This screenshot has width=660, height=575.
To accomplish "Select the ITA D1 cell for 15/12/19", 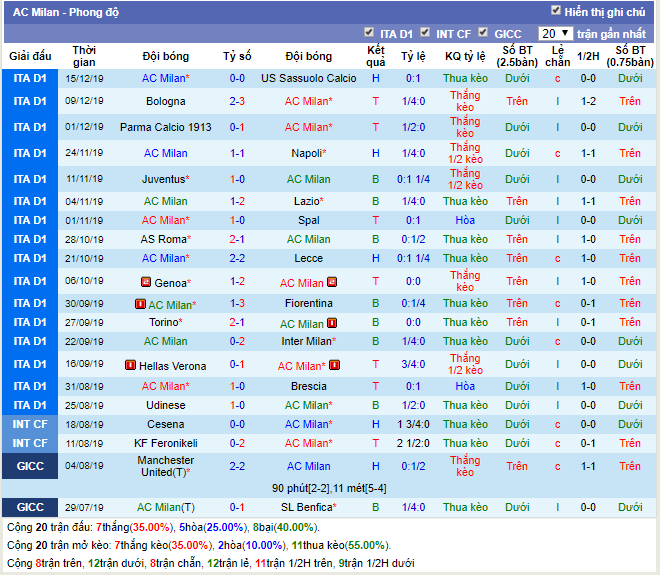I will pos(30,78).
